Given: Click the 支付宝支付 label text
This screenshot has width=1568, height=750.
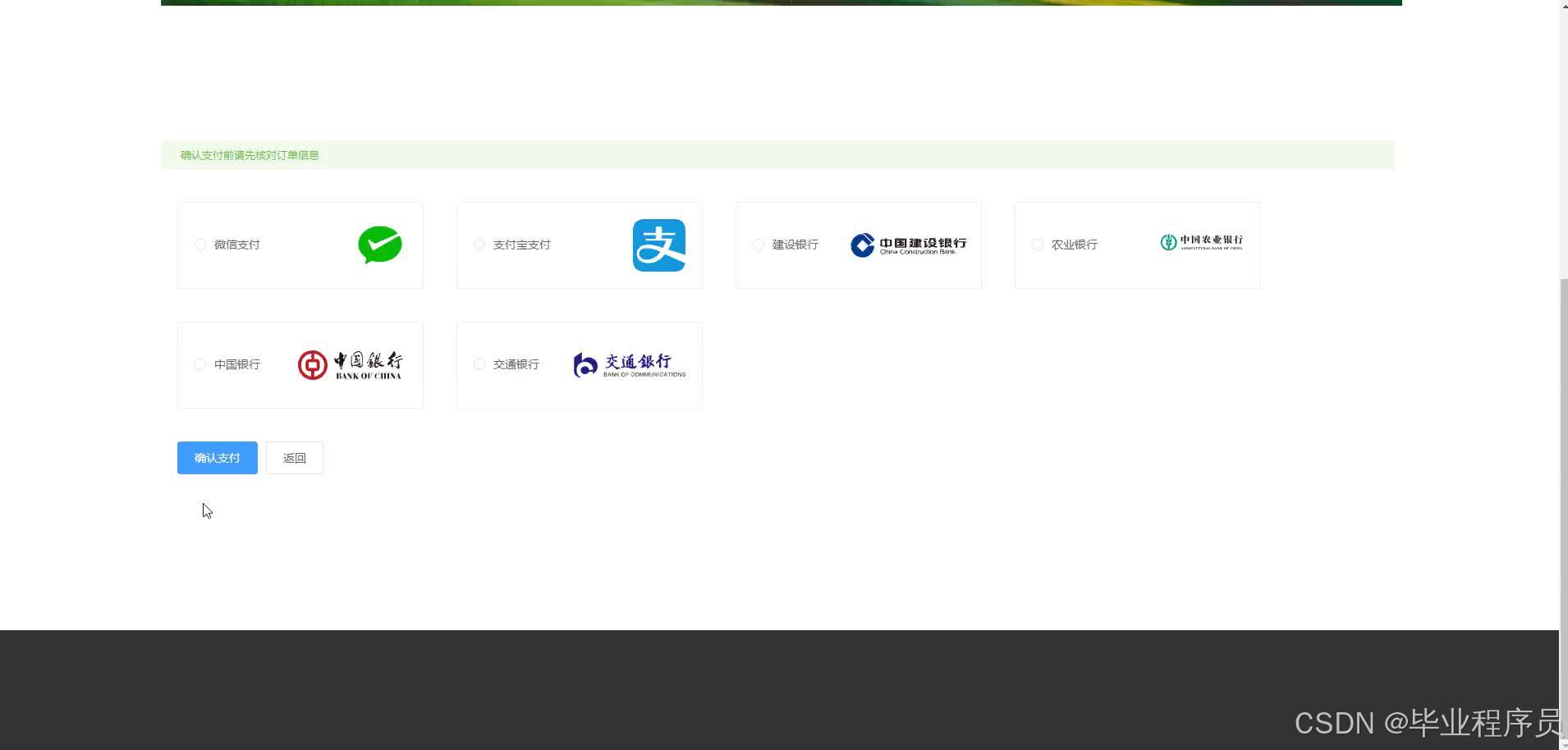Looking at the screenshot, I should tap(522, 245).
